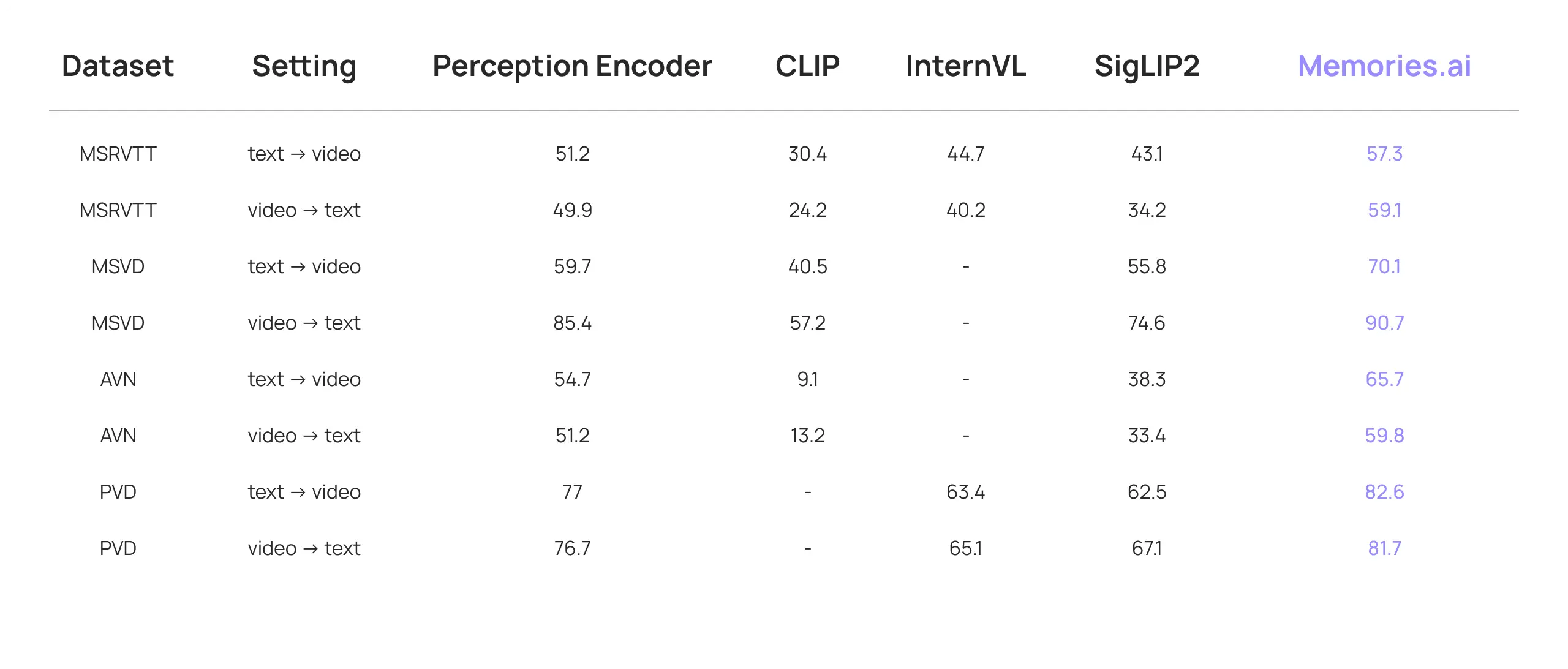Click the Setting column header
The height and width of the screenshot is (669, 1568).
[304, 66]
